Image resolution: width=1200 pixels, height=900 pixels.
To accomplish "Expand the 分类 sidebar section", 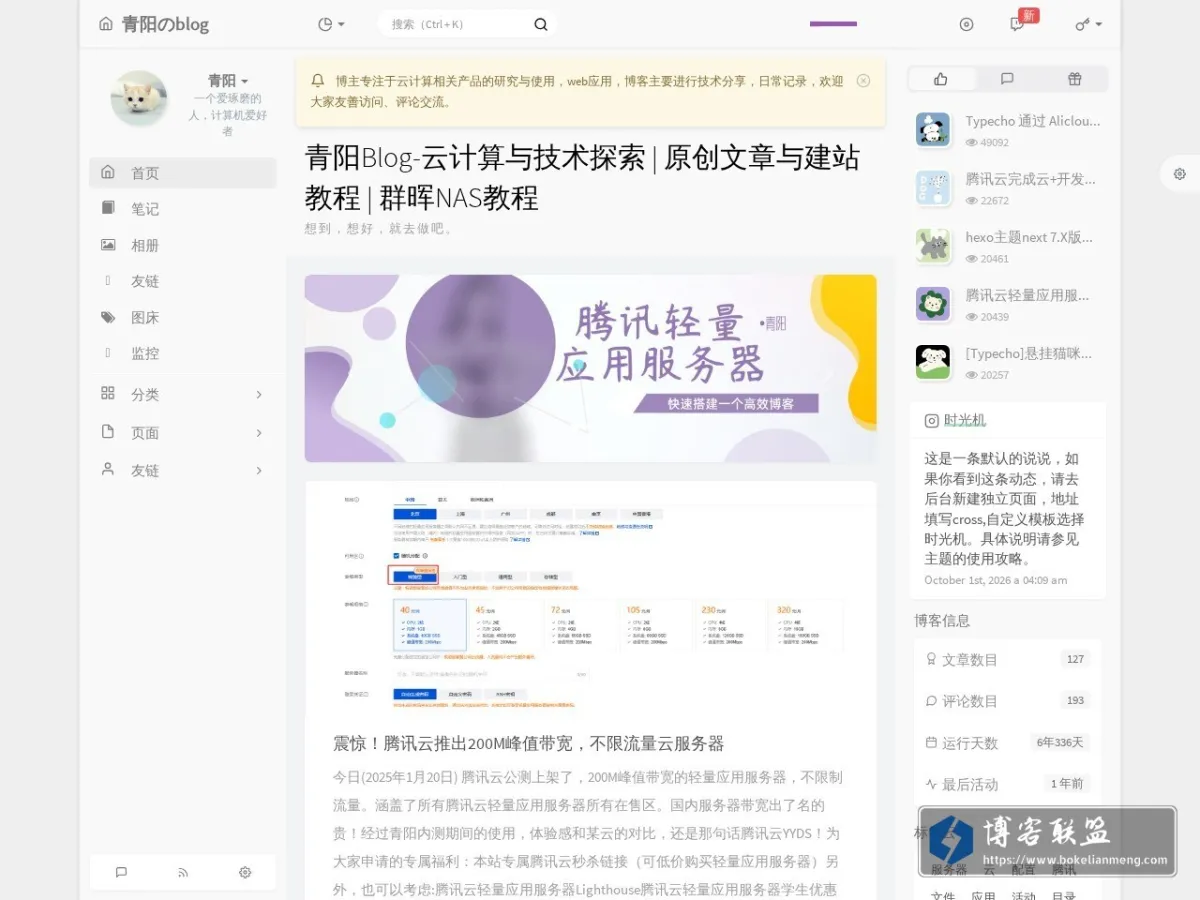I will tap(183, 394).
